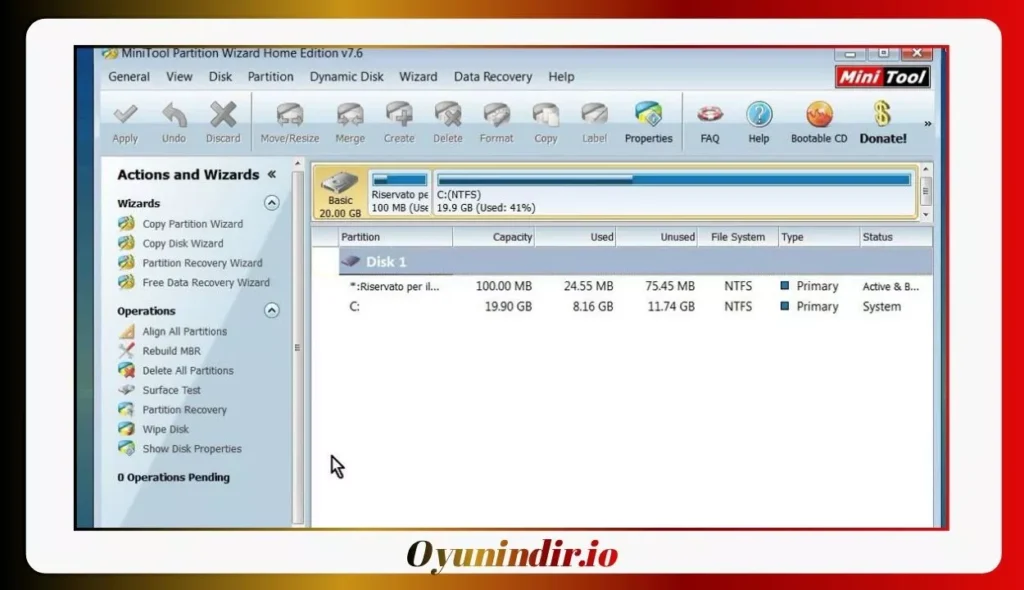Collapse the Operations section
1024x590 pixels.
tap(272, 310)
